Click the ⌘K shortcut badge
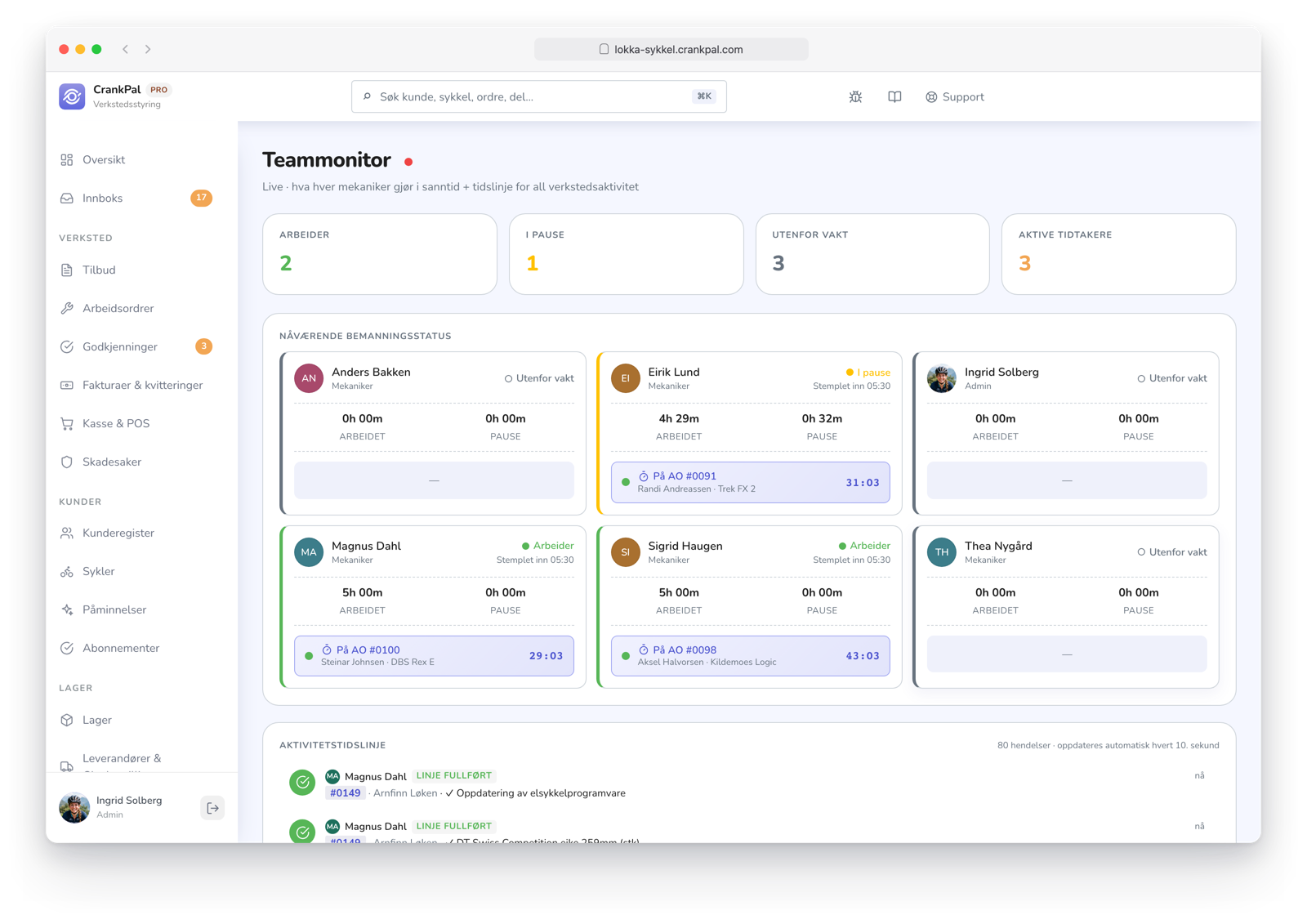Screen dimensions: 1307x924 coord(704,96)
